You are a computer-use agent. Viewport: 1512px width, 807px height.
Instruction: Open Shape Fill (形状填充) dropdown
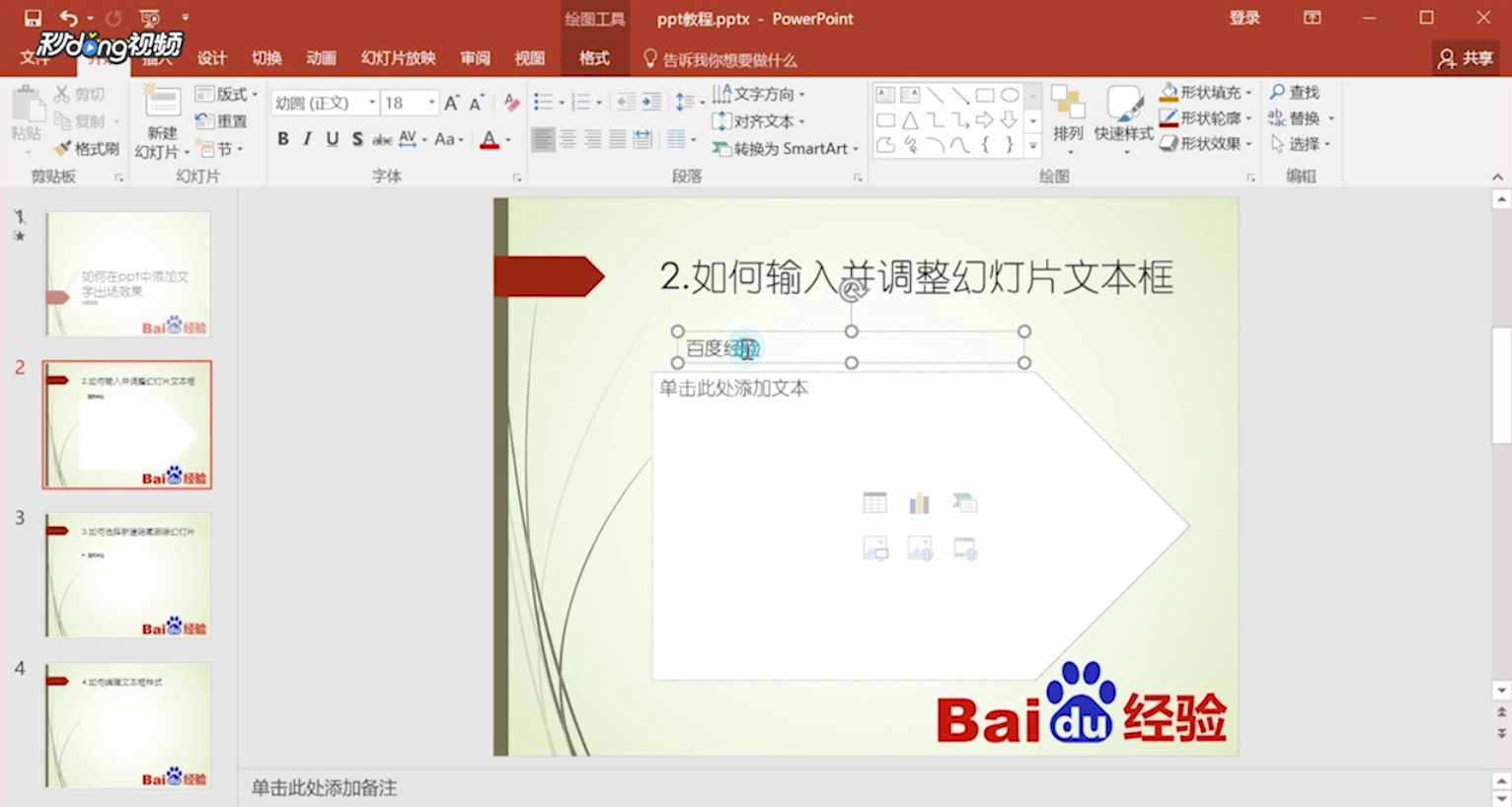1206,92
